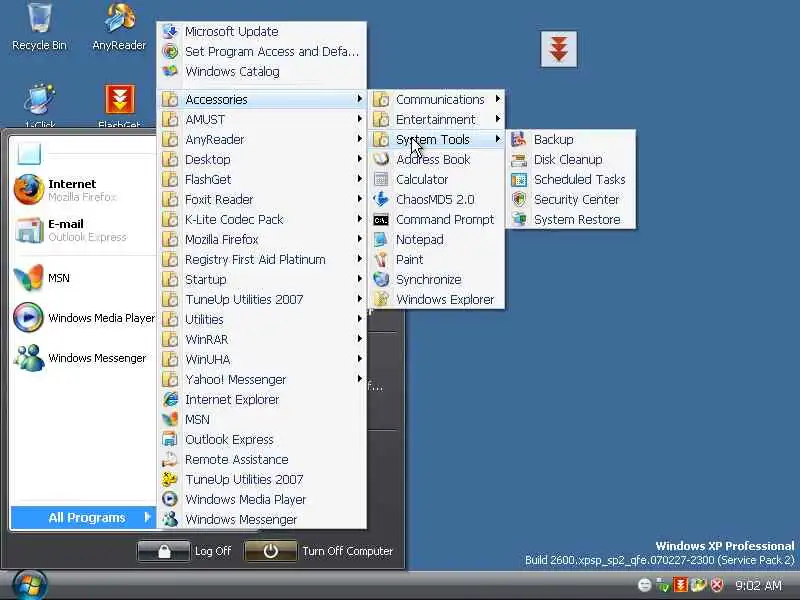Screen dimensions: 800x600
Task: Click the AnyReader desktop icon
Action: (x=119, y=18)
